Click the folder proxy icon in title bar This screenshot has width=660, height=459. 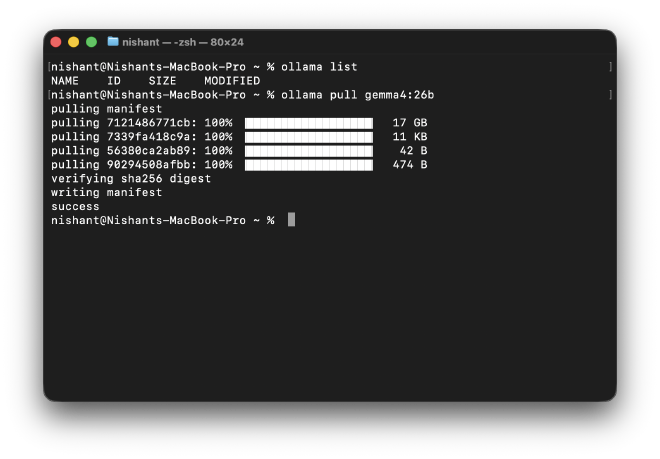pyautogui.click(x=113, y=42)
